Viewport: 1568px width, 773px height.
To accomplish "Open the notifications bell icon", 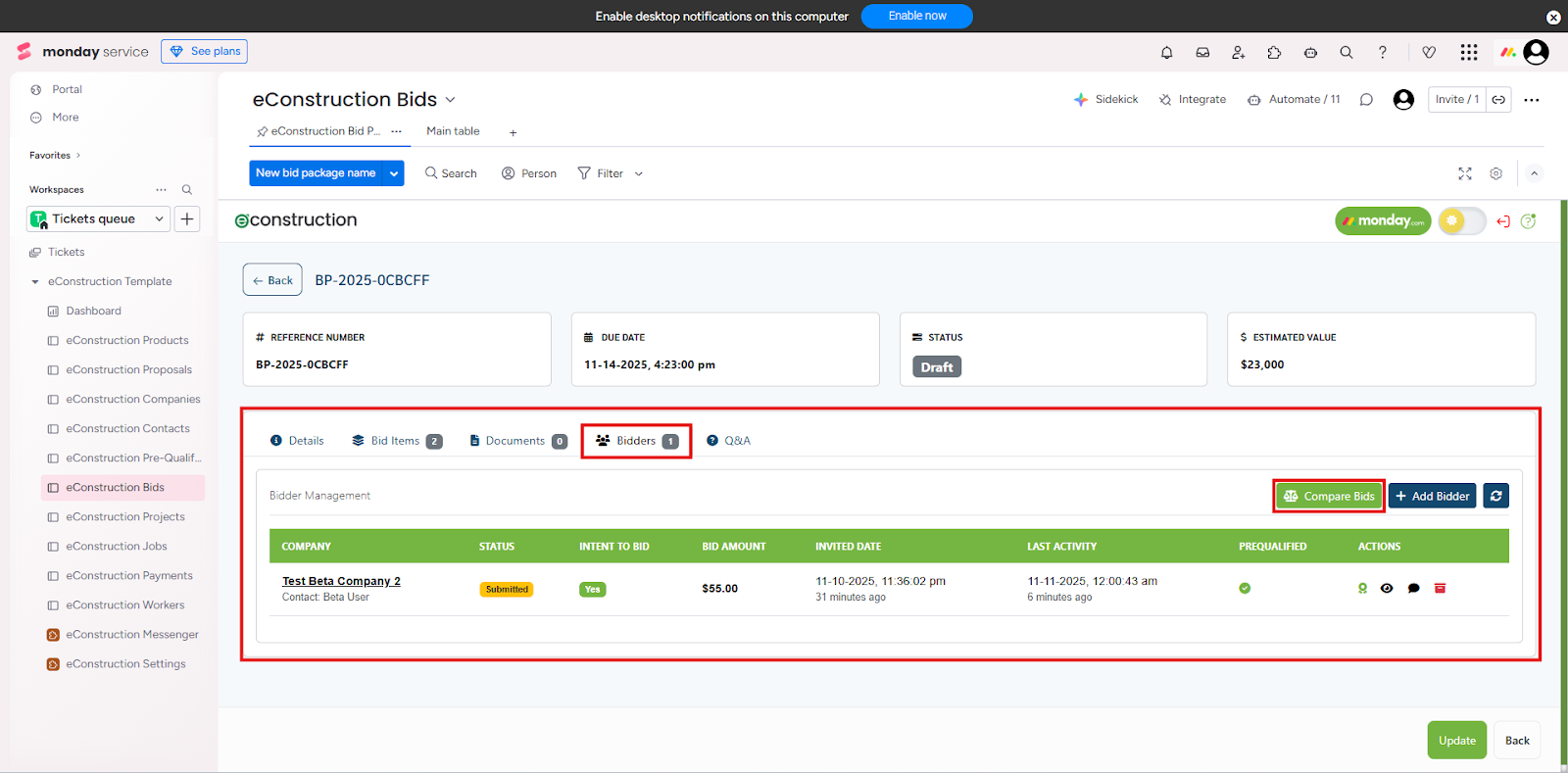I will tap(1166, 53).
